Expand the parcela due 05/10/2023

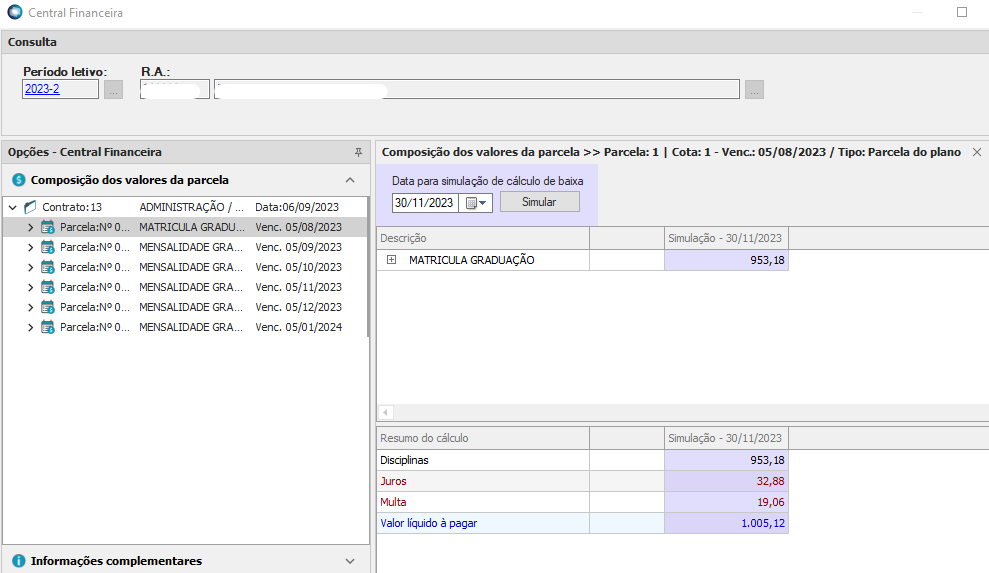click(x=30, y=267)
